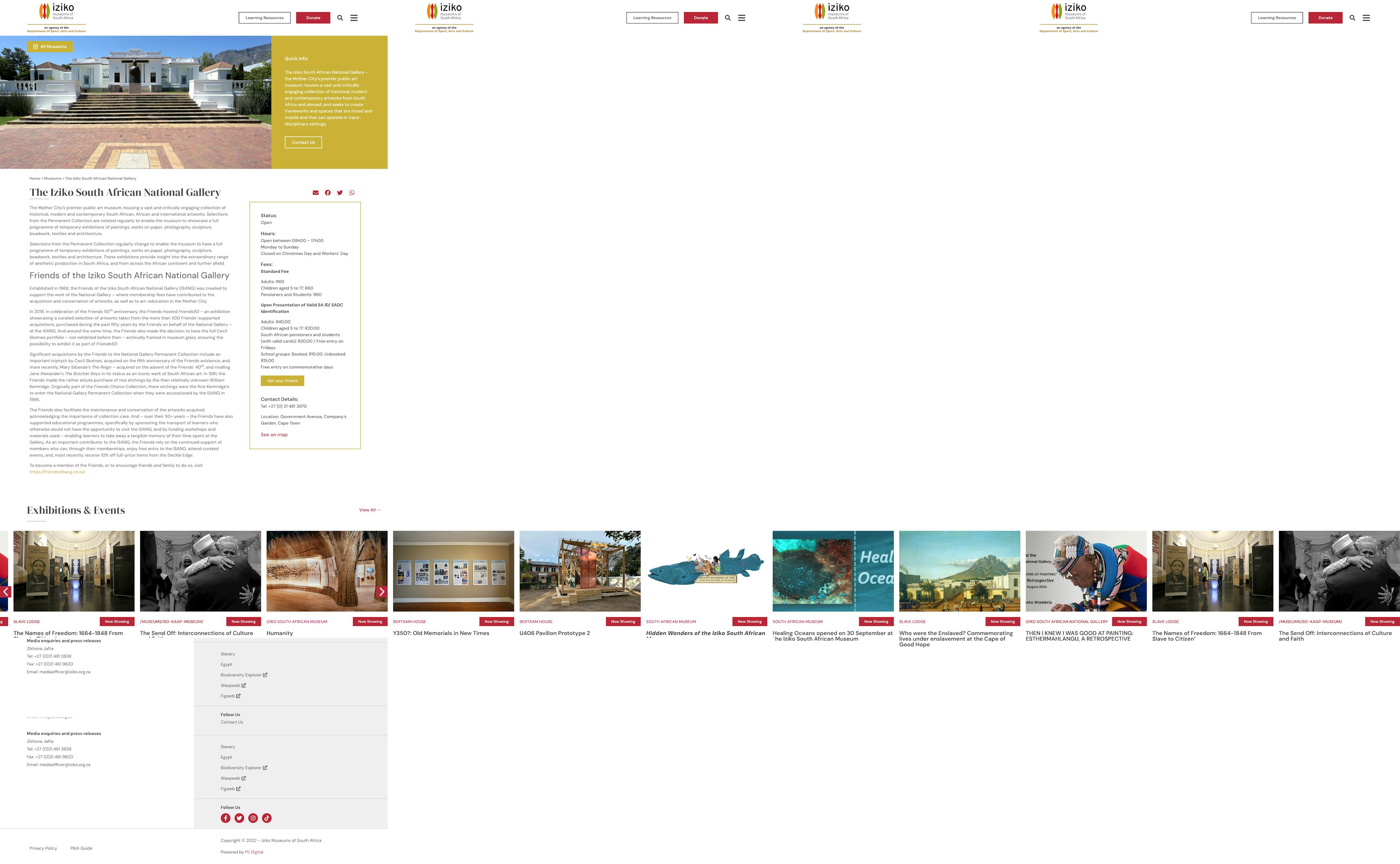Click Donate in the rightmost header
The width and height of the screenshot is (1400, 864).
click(1325, 18)
